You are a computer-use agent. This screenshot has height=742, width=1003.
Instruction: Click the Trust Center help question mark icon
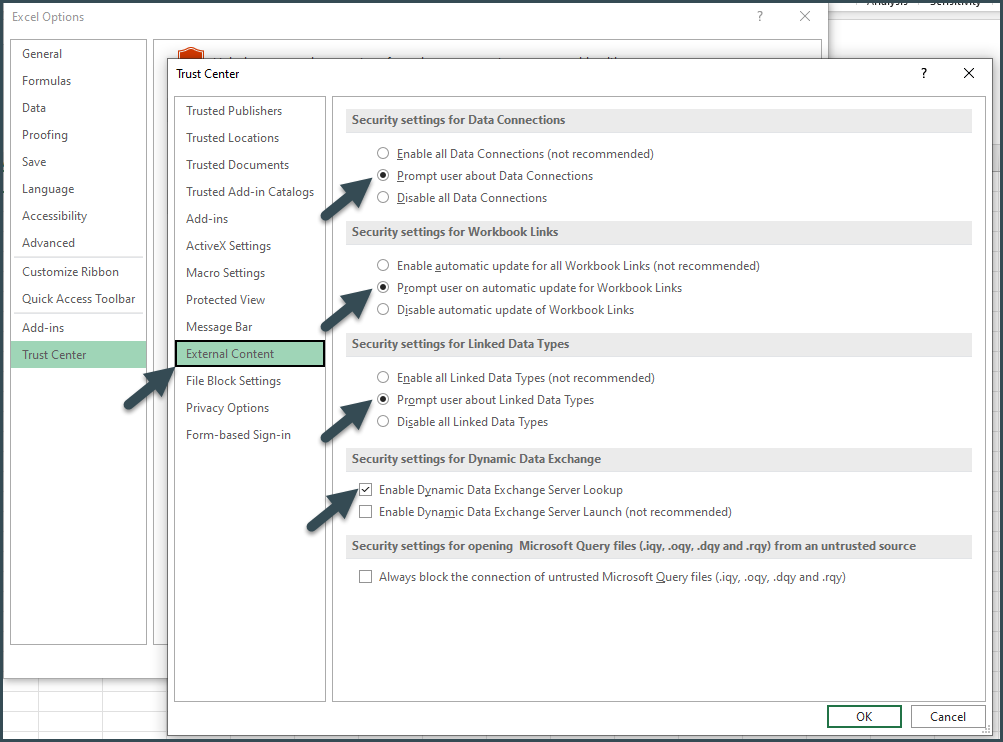pyautogui.click(x=923, y=73)
